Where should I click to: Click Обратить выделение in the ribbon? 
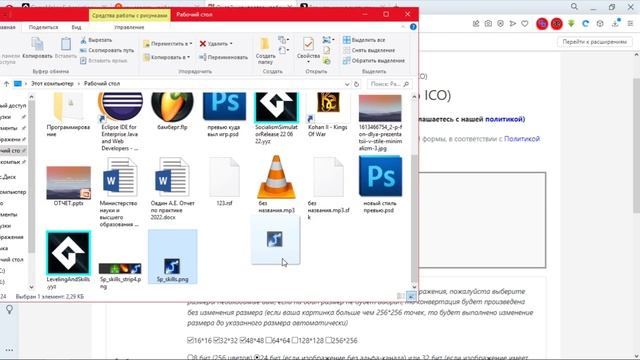374,61
